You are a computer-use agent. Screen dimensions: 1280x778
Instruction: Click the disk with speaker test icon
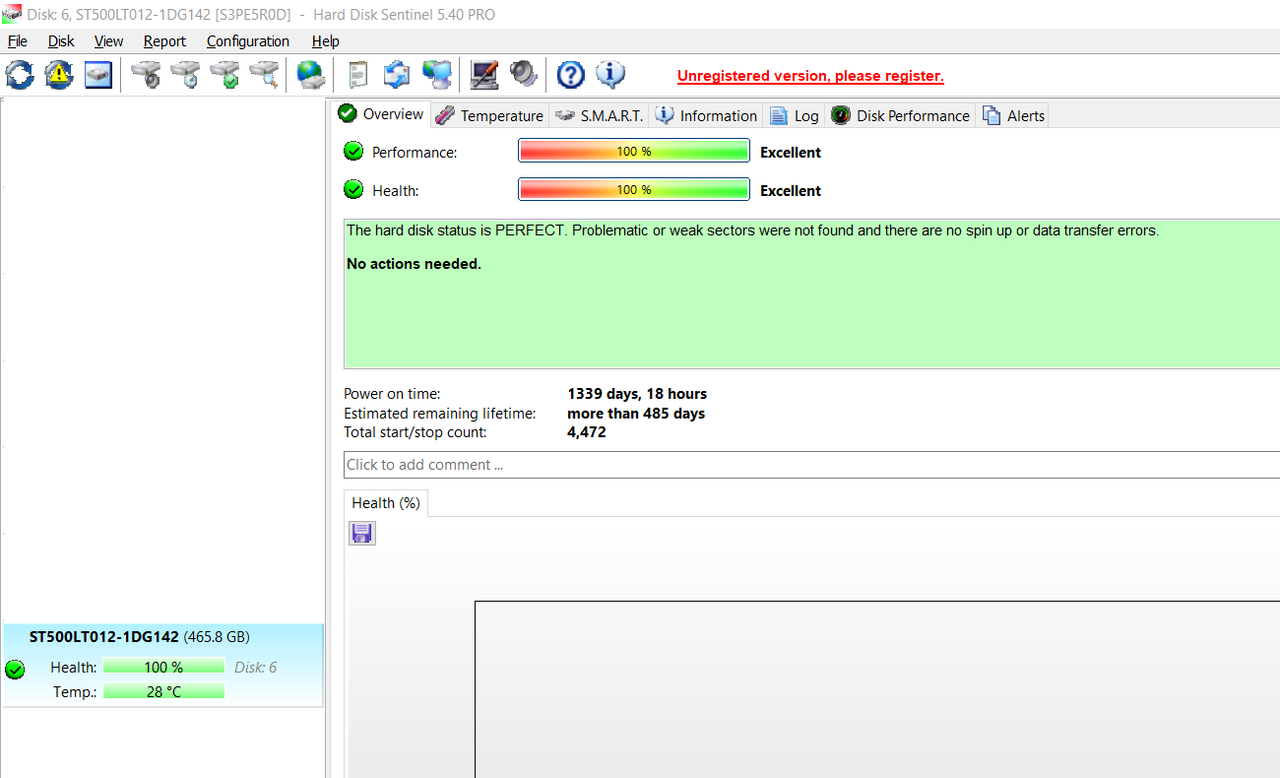pos(146,74)
